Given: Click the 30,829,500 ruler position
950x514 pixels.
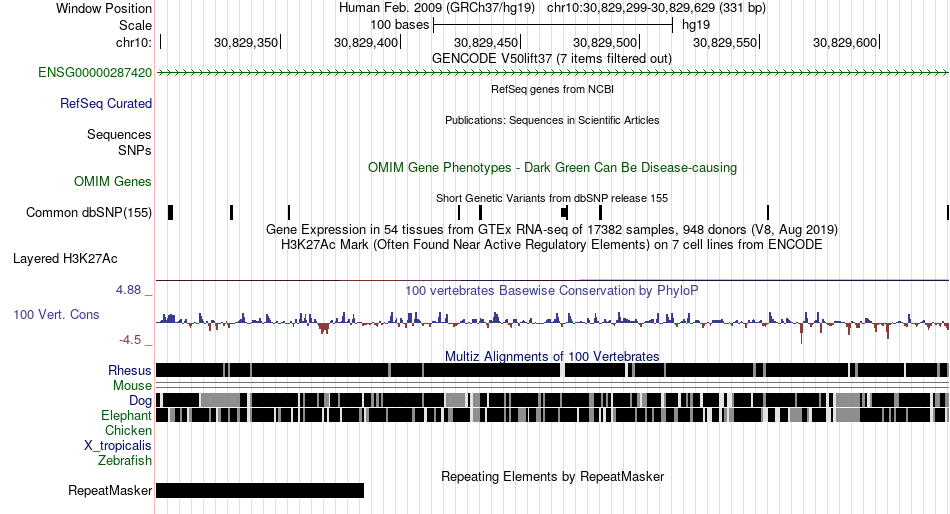Looking at the screenshot, I should point(605,42).
